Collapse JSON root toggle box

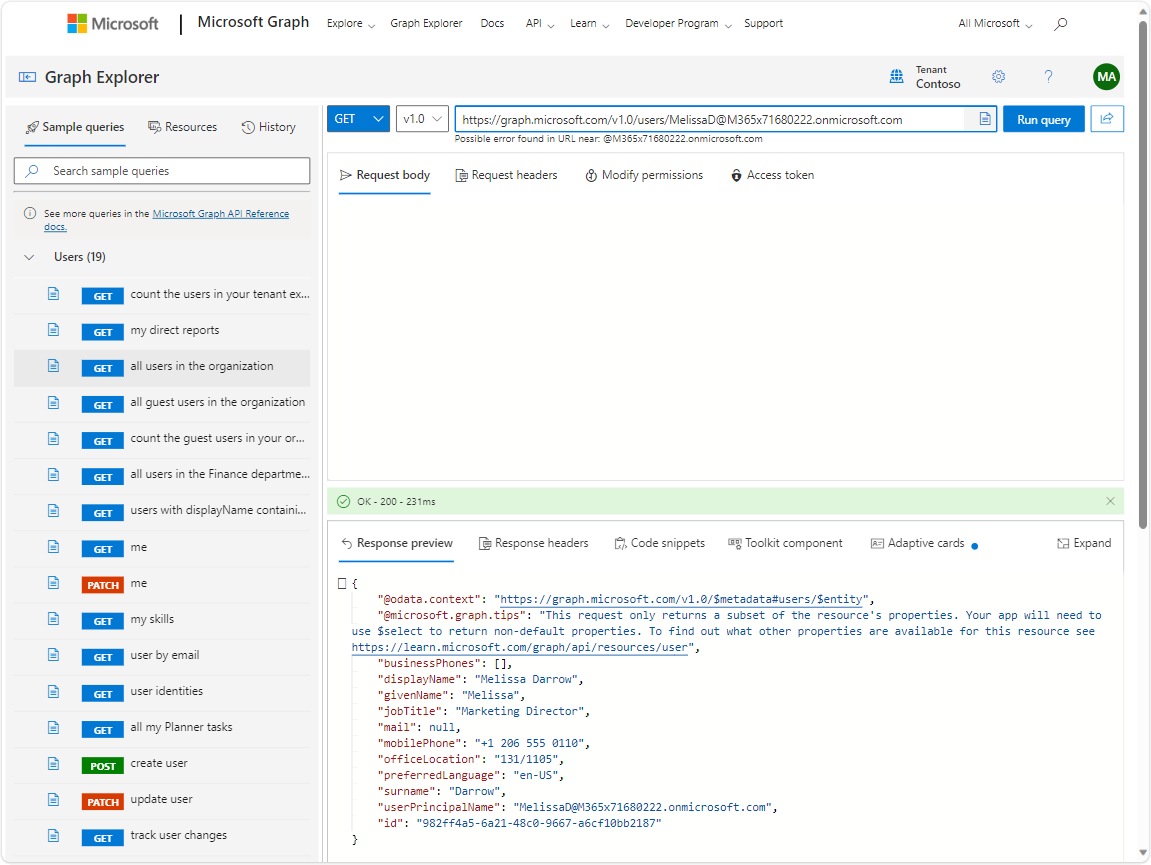click(x=342, y=584)
